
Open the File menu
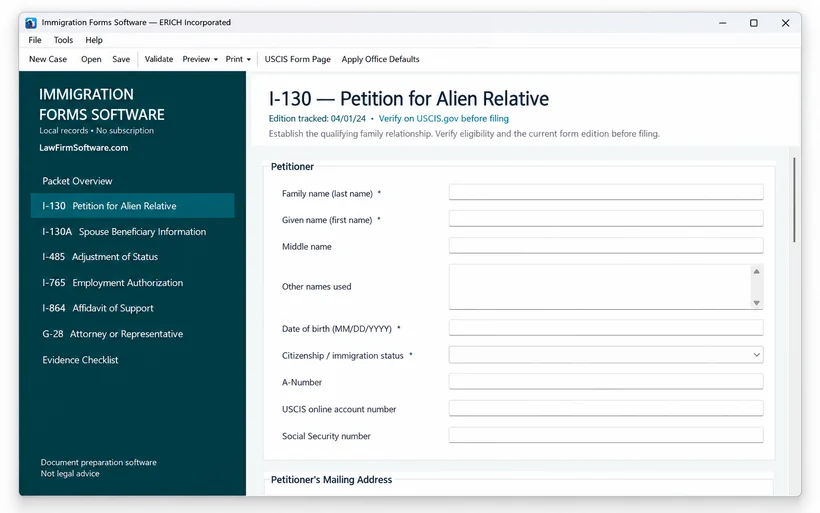click(x=35, y=40)
